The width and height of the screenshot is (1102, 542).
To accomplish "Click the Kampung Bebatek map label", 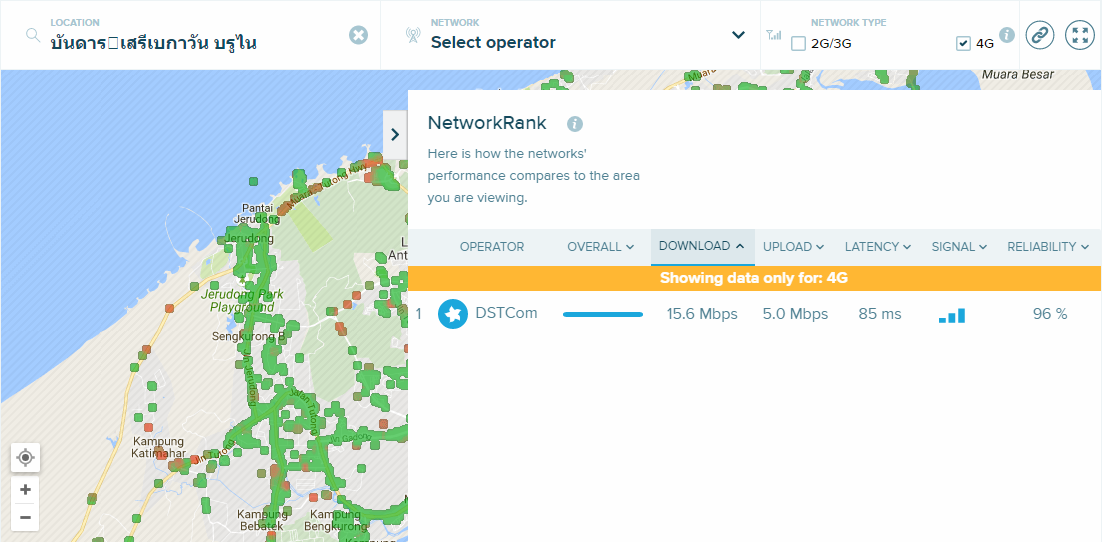I will (260, 520).
